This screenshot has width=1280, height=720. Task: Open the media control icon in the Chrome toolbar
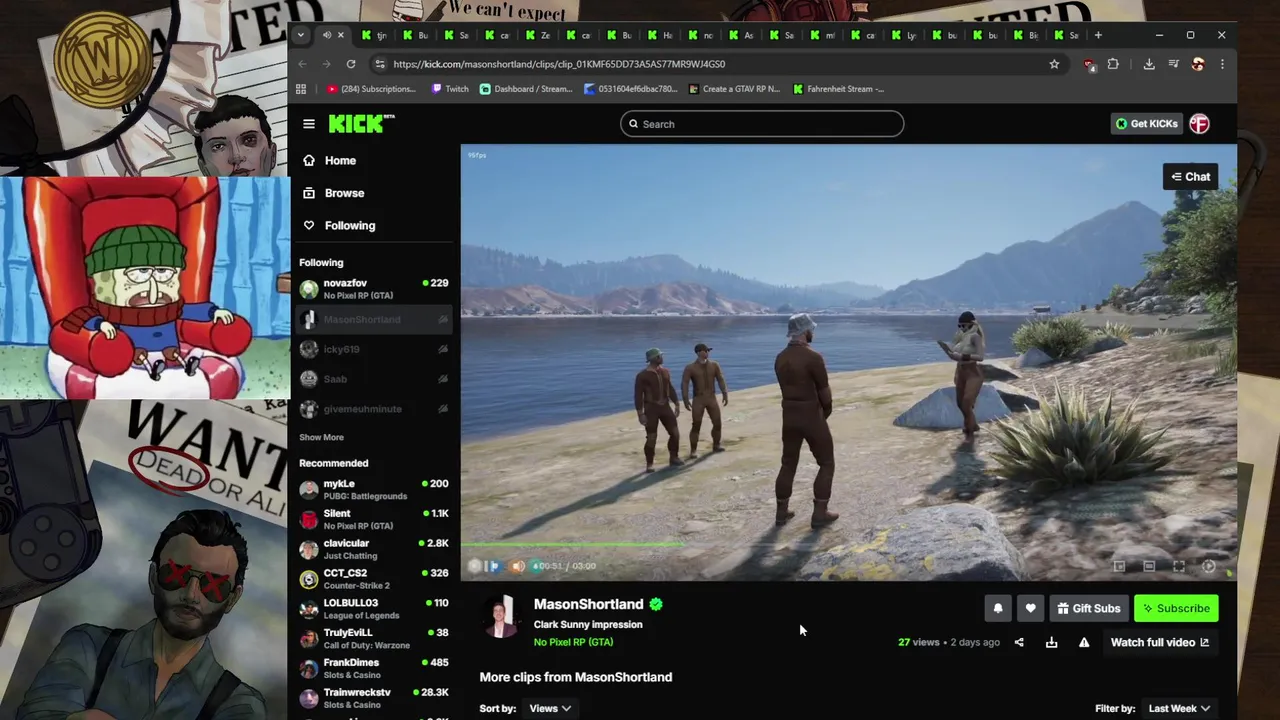[1174, 64]
